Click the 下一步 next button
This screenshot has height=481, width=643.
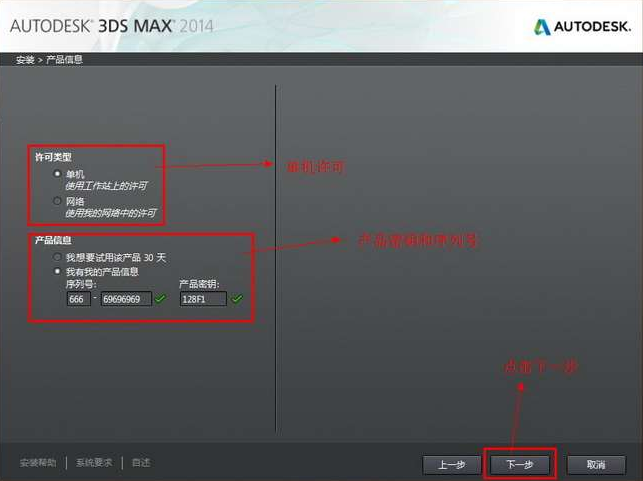(x=520, y=465)
